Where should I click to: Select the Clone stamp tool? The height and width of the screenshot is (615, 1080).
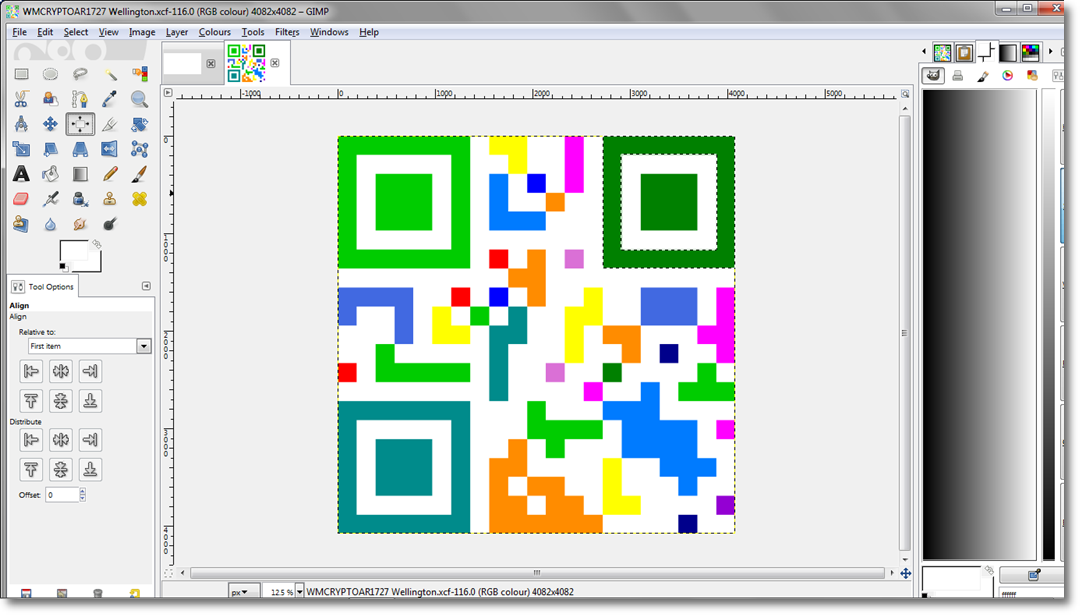click(110, 199)
